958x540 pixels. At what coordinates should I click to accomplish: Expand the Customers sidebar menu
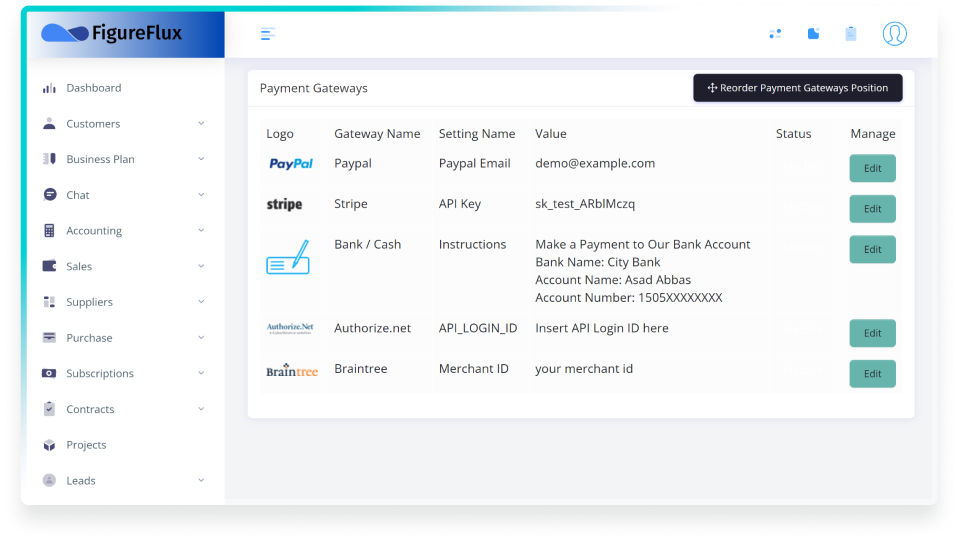201,124
